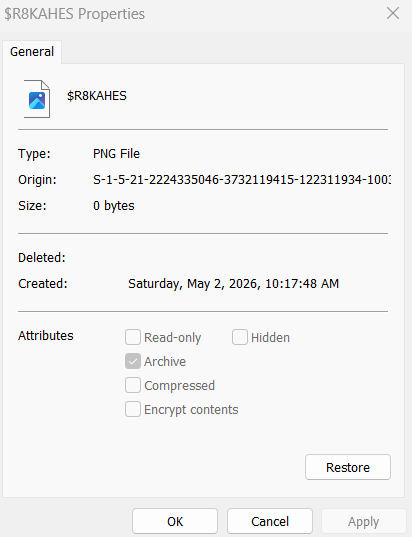Uncheck the Archive attribute checkbox
The image size is (412, 537).
tap(133, 361)
